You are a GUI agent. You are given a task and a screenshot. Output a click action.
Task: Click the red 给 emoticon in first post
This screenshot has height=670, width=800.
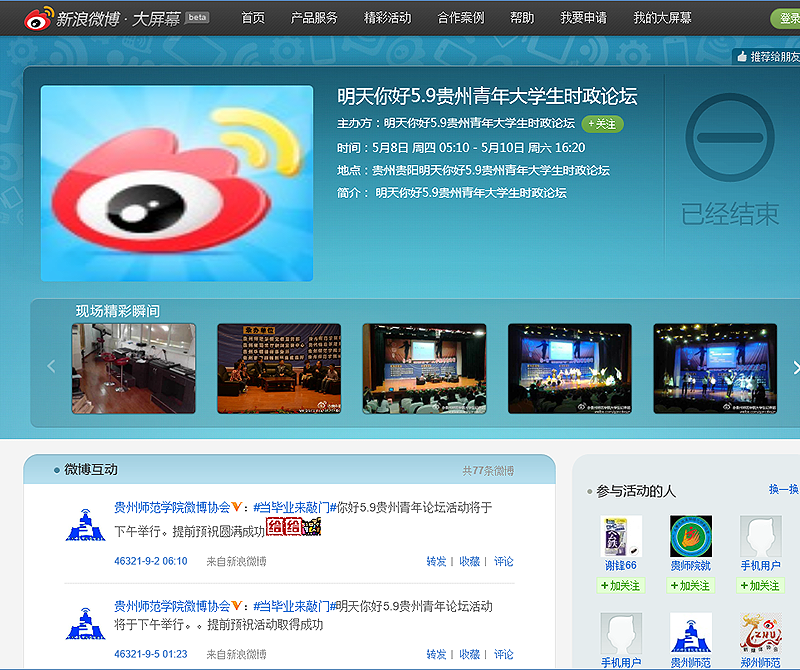[276, 527]
